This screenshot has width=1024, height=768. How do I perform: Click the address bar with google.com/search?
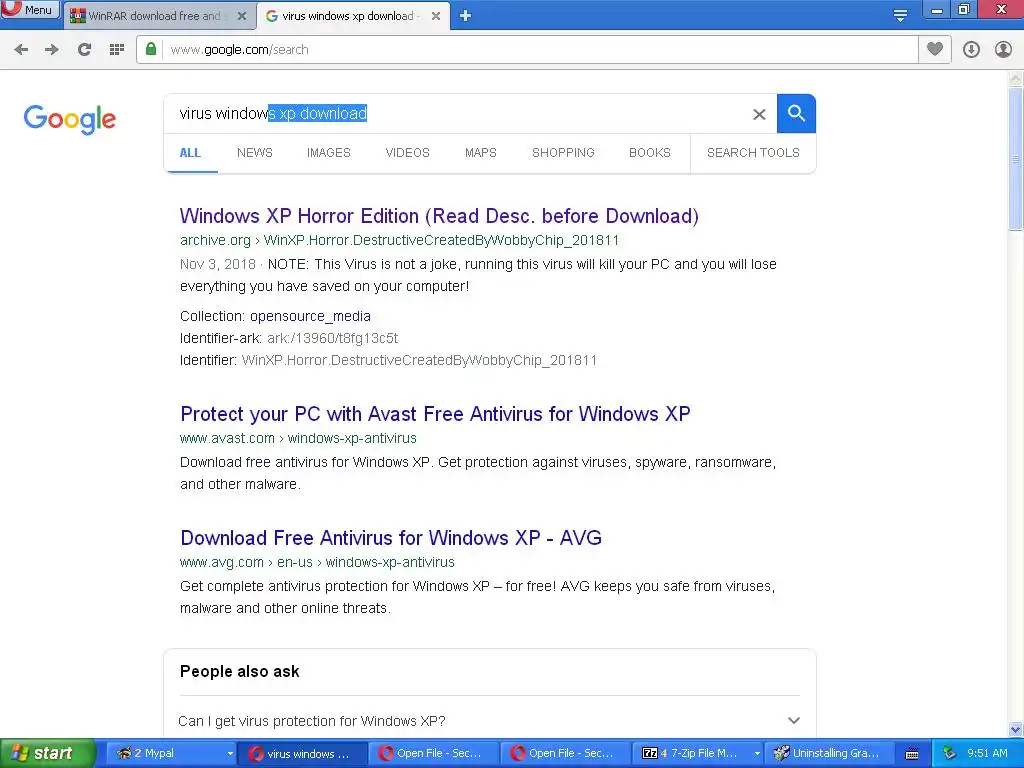pos(526,50)
